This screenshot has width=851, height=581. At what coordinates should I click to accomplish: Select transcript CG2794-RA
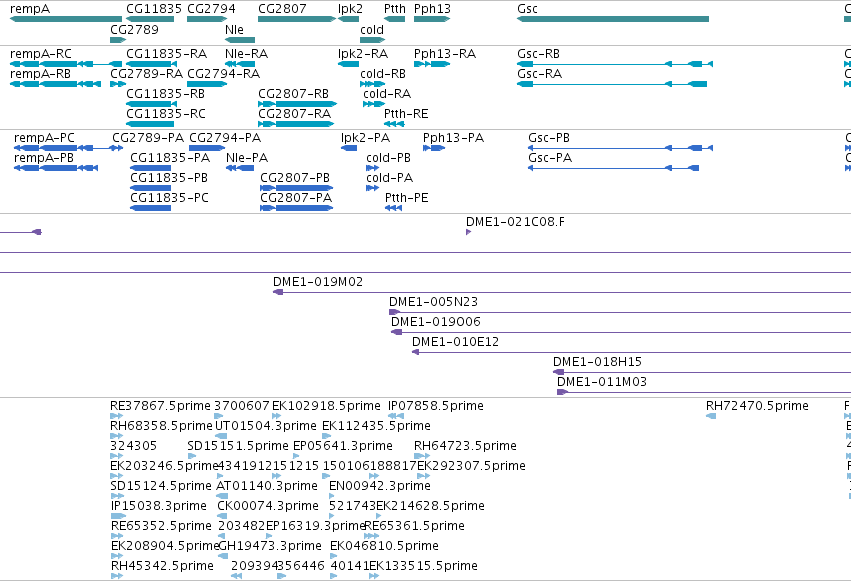tap(207, 84)
